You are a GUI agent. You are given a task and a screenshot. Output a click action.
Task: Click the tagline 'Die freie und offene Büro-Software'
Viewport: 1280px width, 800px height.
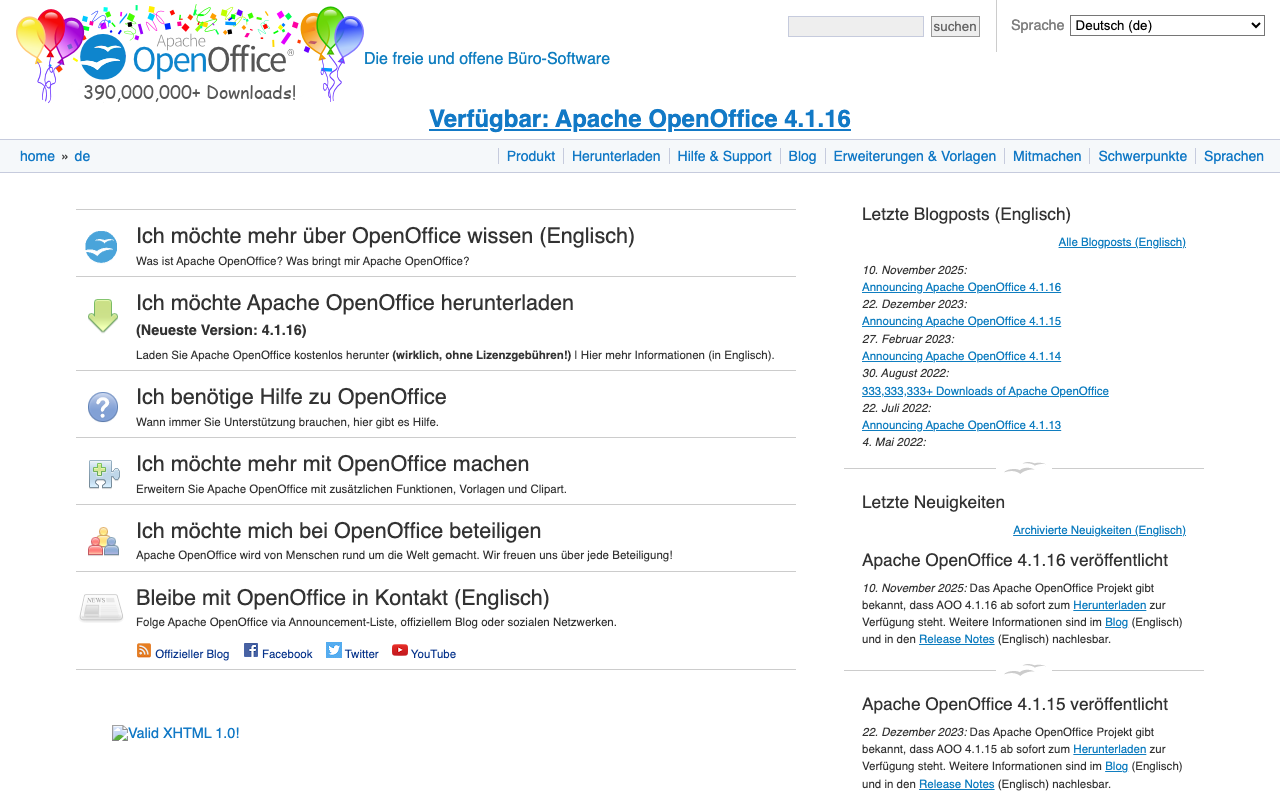pyautogui.click(x=487, y=59)
